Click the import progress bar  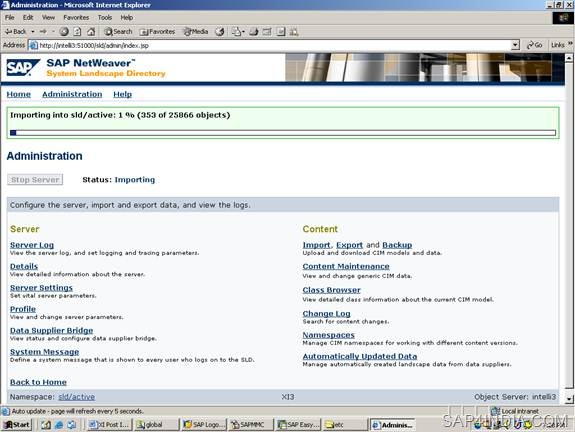pos(283,133)
